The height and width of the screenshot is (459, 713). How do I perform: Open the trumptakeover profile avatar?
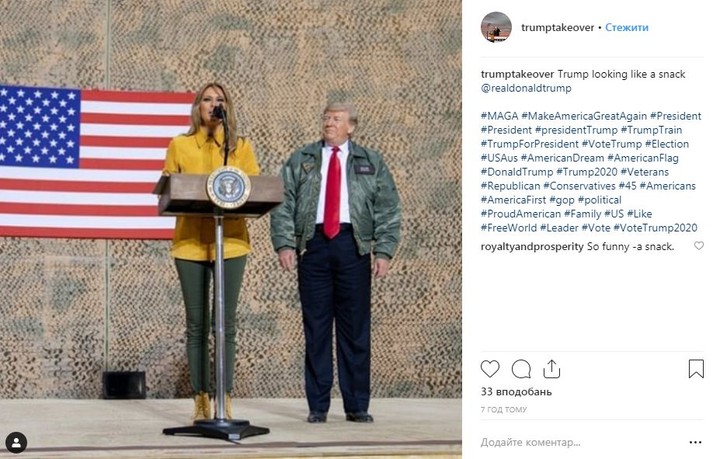pos(496,27)
